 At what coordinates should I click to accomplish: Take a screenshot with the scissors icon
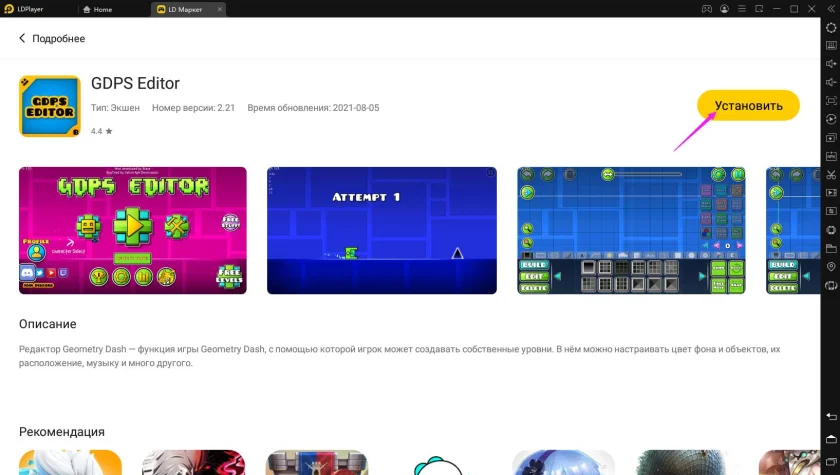point(831,175)
